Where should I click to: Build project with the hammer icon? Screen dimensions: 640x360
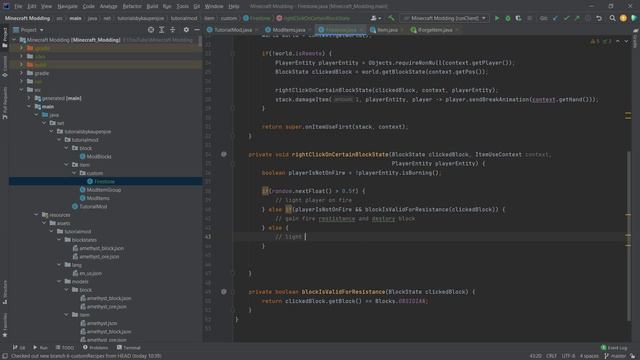tap(391, 18)
